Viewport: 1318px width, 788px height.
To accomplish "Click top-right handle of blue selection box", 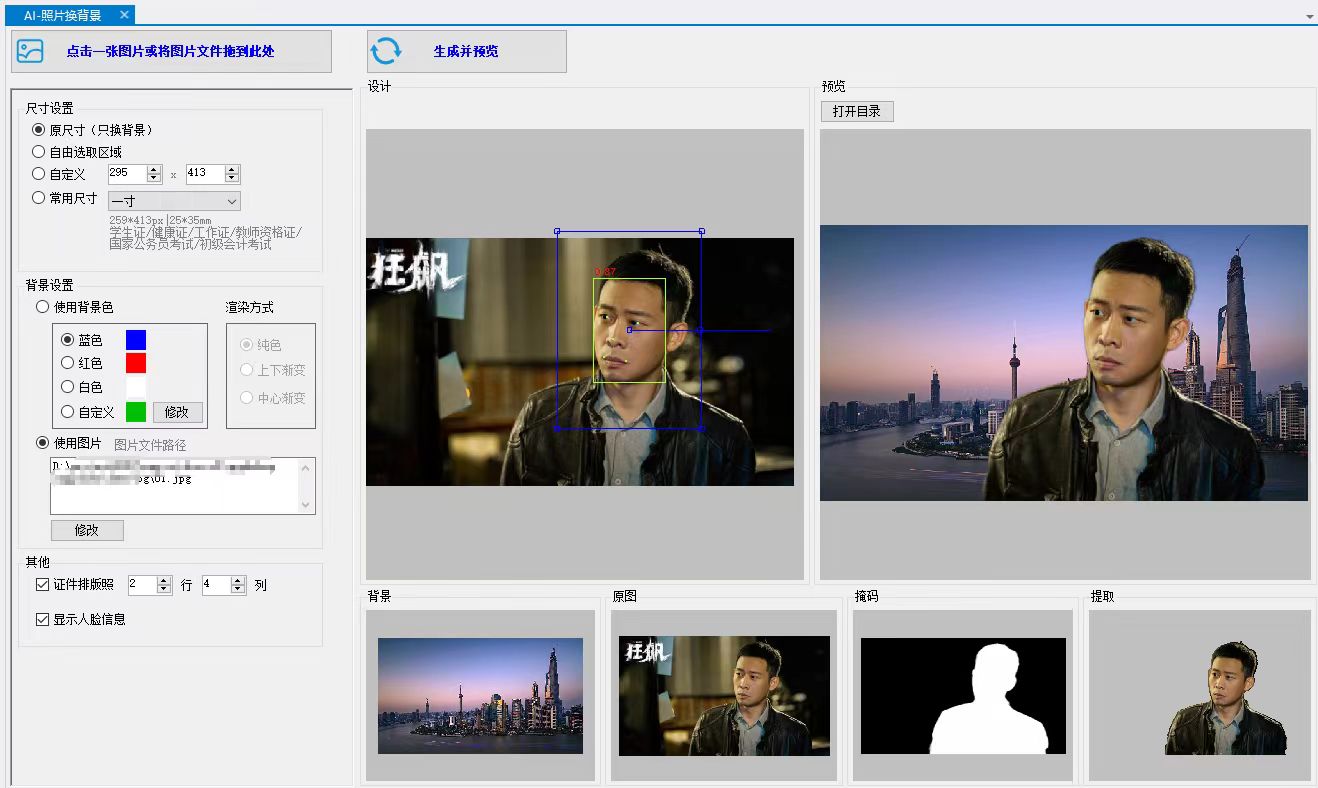I will (701, 231).
